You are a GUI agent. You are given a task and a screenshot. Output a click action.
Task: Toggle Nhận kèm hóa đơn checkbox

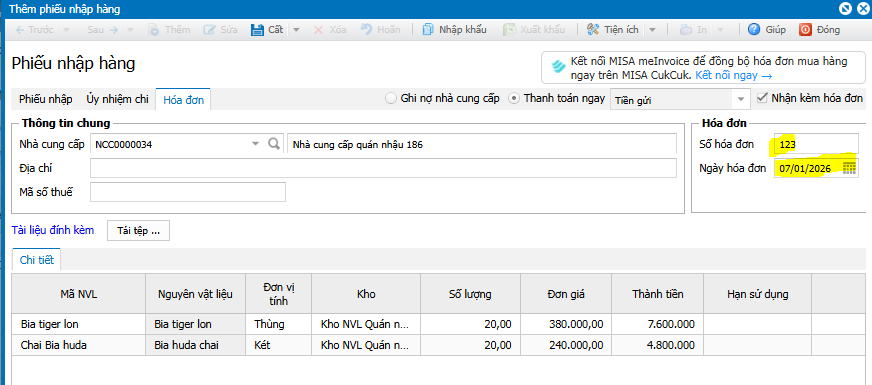762,98
